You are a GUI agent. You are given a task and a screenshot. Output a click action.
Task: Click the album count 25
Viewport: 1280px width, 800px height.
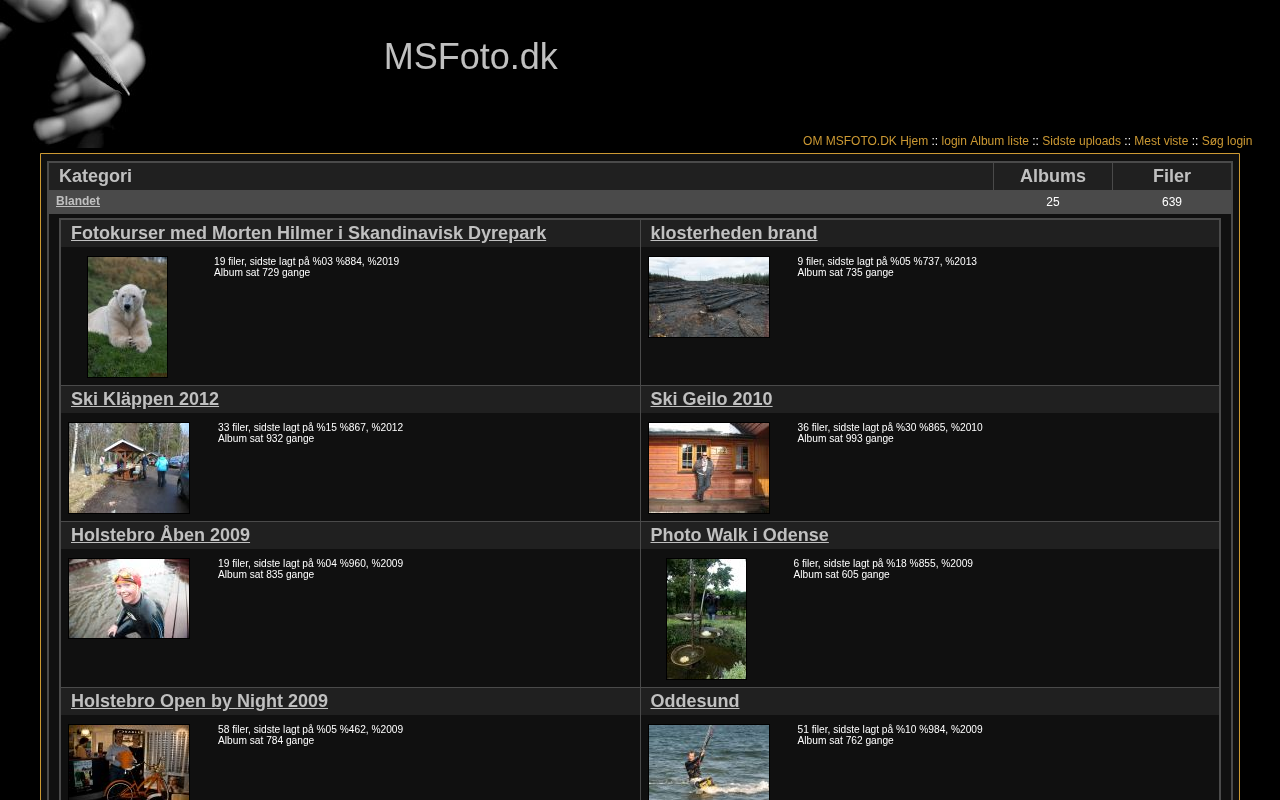(1053, 202)
